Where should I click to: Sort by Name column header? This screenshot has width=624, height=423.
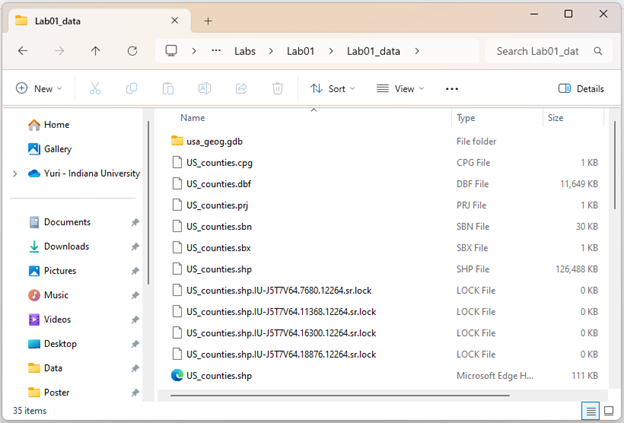coord(193,118)
